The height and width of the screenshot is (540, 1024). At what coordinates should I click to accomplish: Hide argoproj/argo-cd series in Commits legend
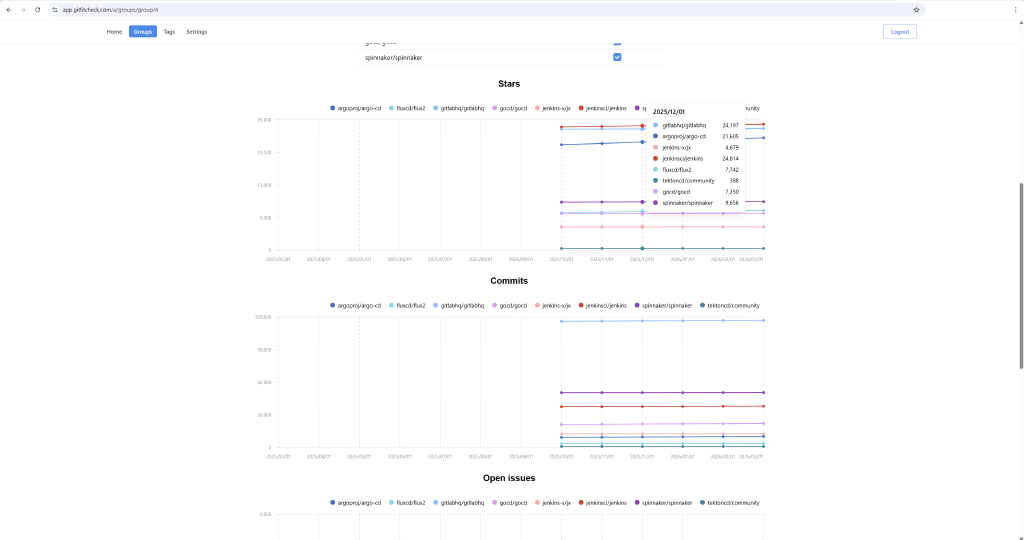click(x=355, y=306)
